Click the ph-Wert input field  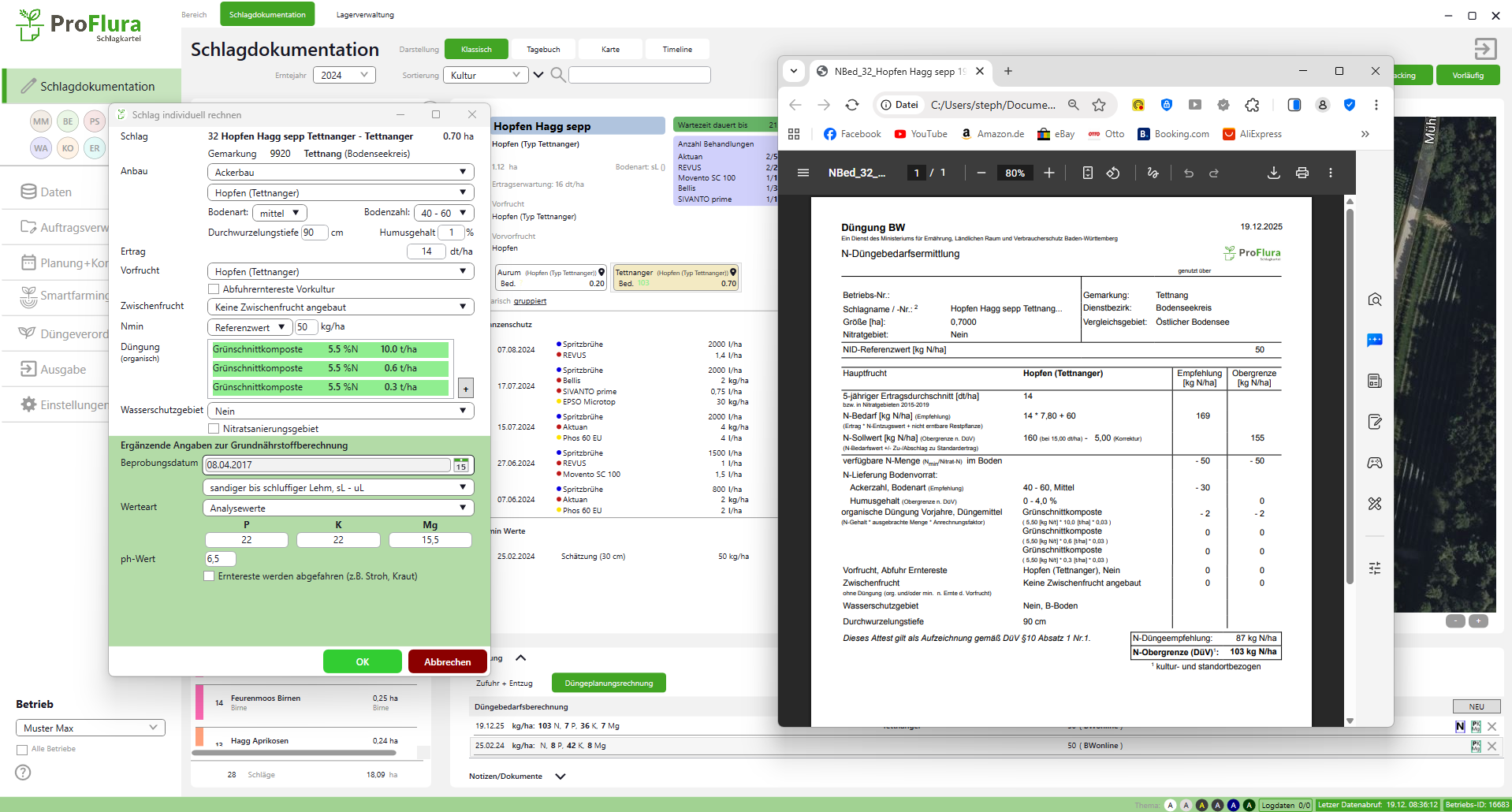pos(220,559)
